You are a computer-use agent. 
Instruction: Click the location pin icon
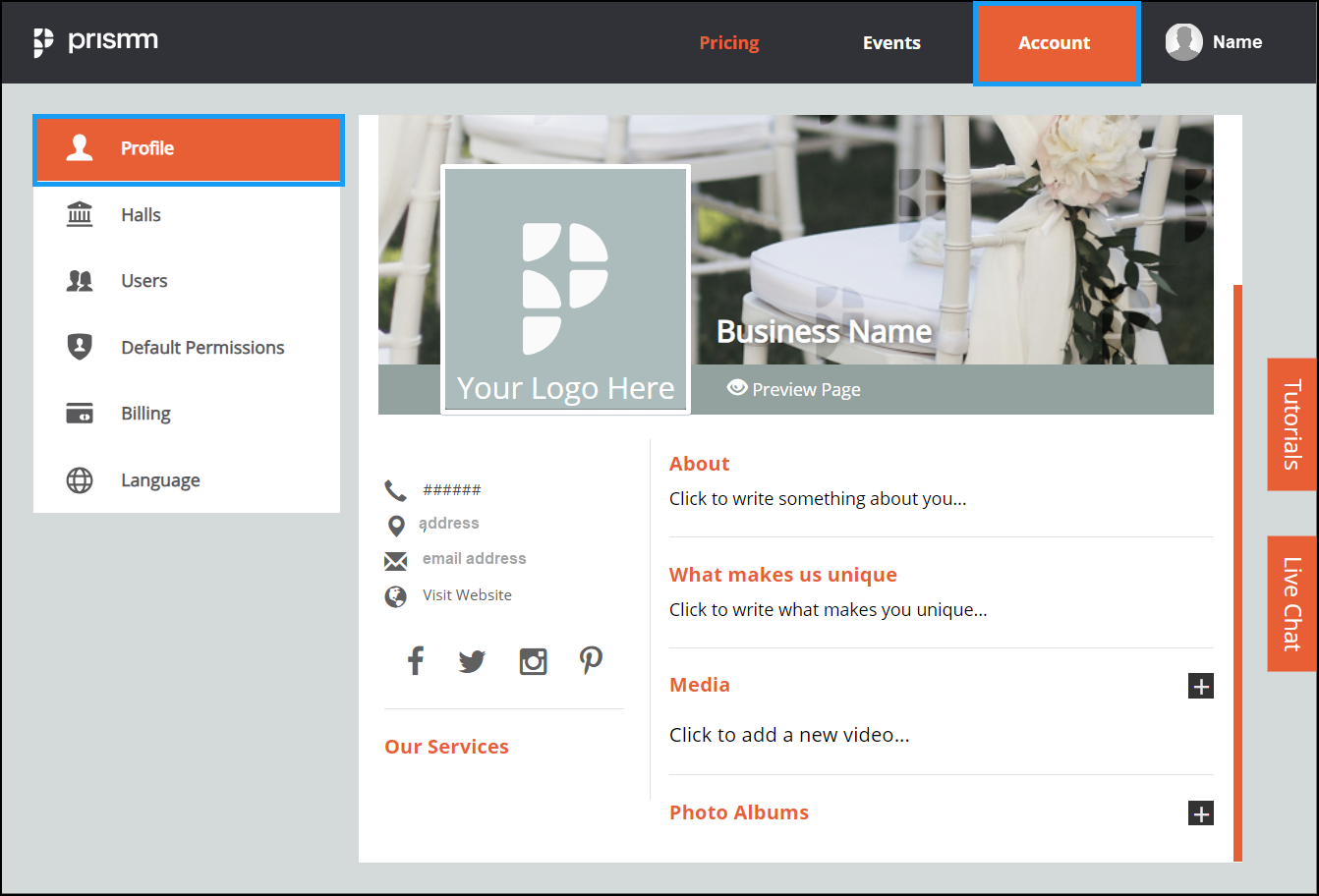396,526
